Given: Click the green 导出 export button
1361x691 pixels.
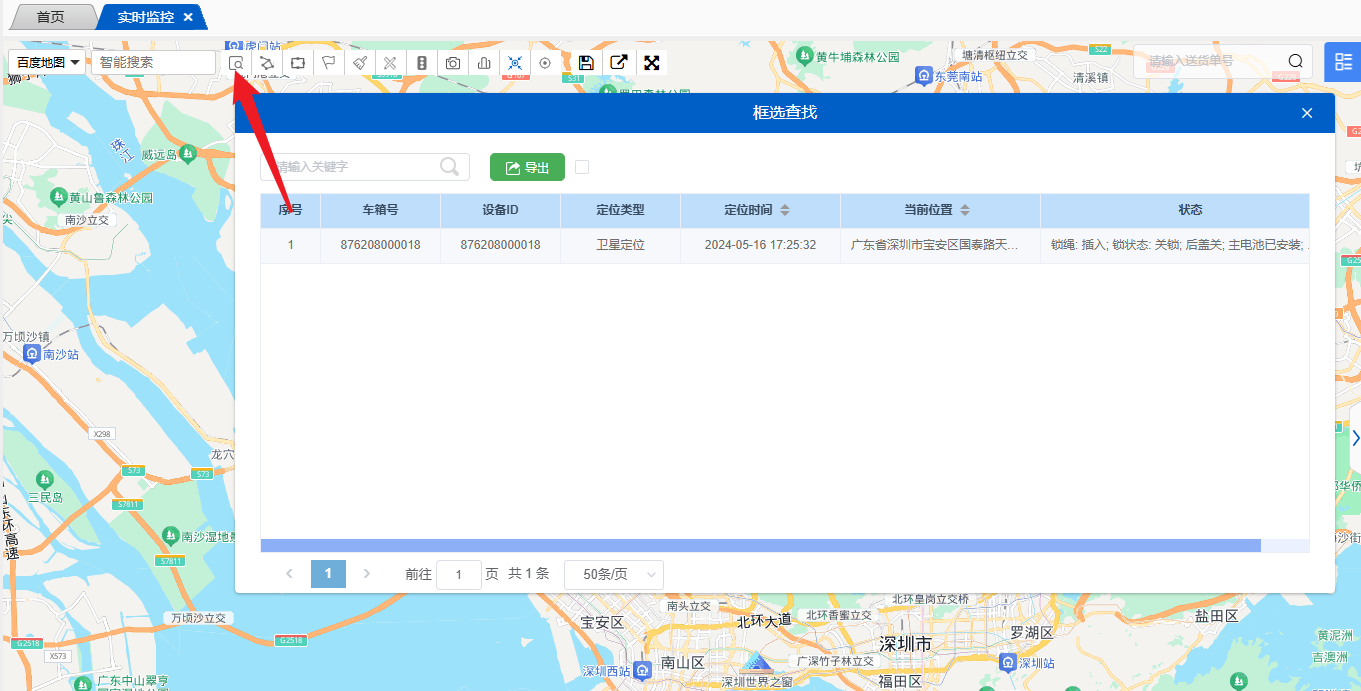Looking at the screenshot, I should (527, 168).
